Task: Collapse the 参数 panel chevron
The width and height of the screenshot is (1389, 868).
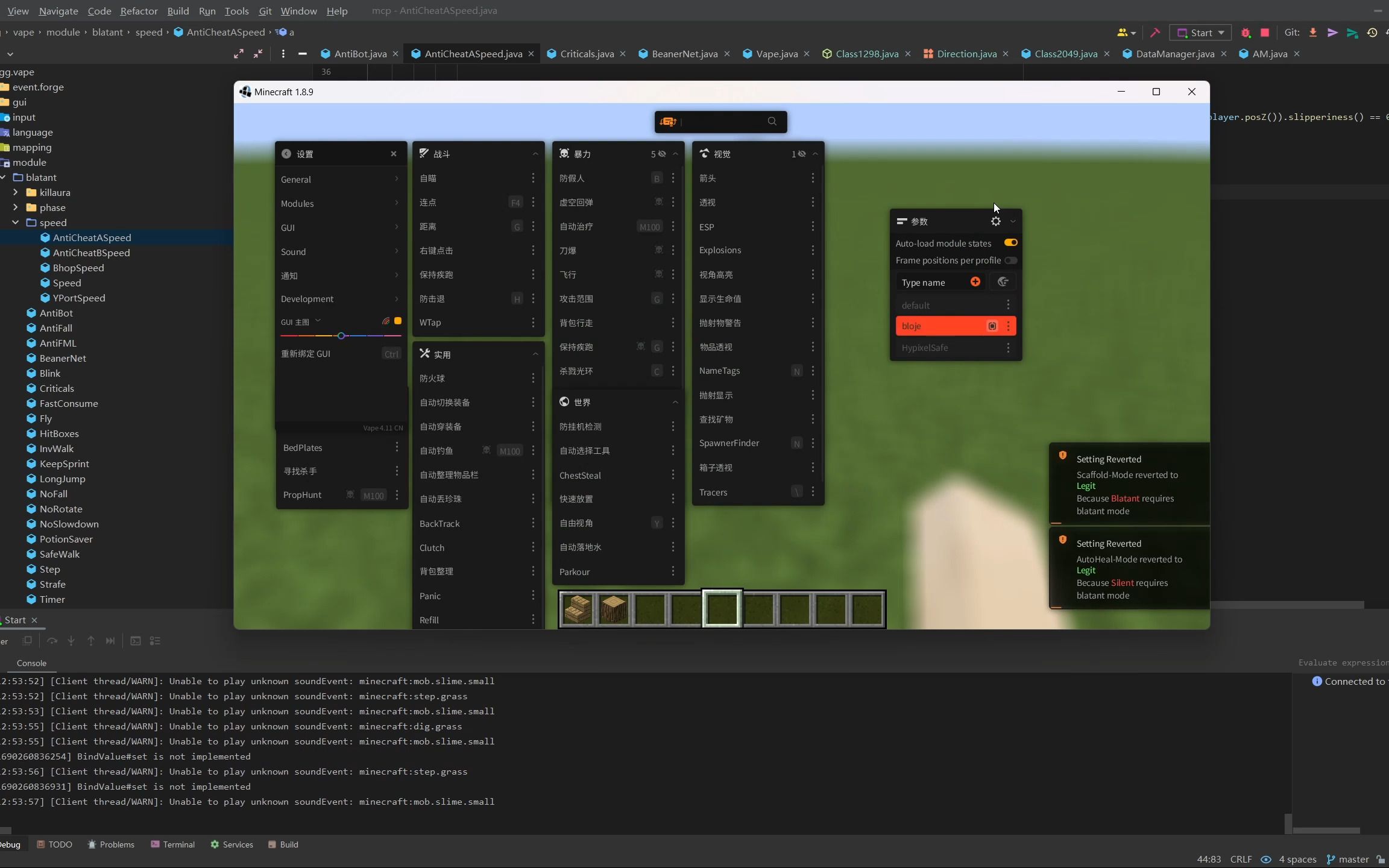Action: coord(1013,221)
